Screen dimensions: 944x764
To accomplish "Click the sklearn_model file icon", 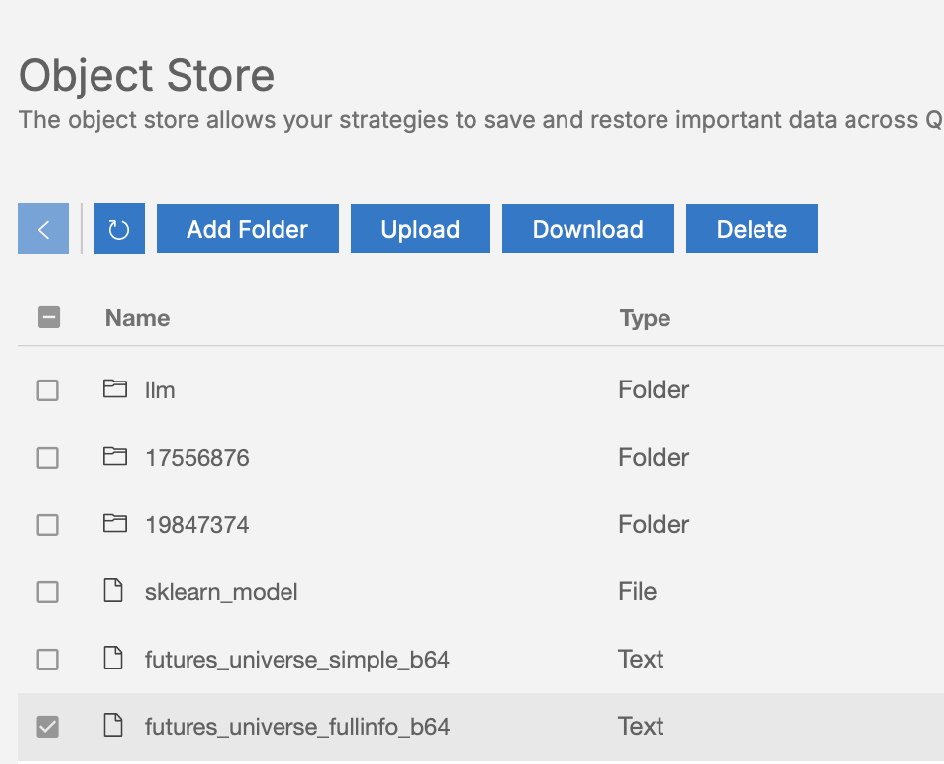I will coord(115,591).
